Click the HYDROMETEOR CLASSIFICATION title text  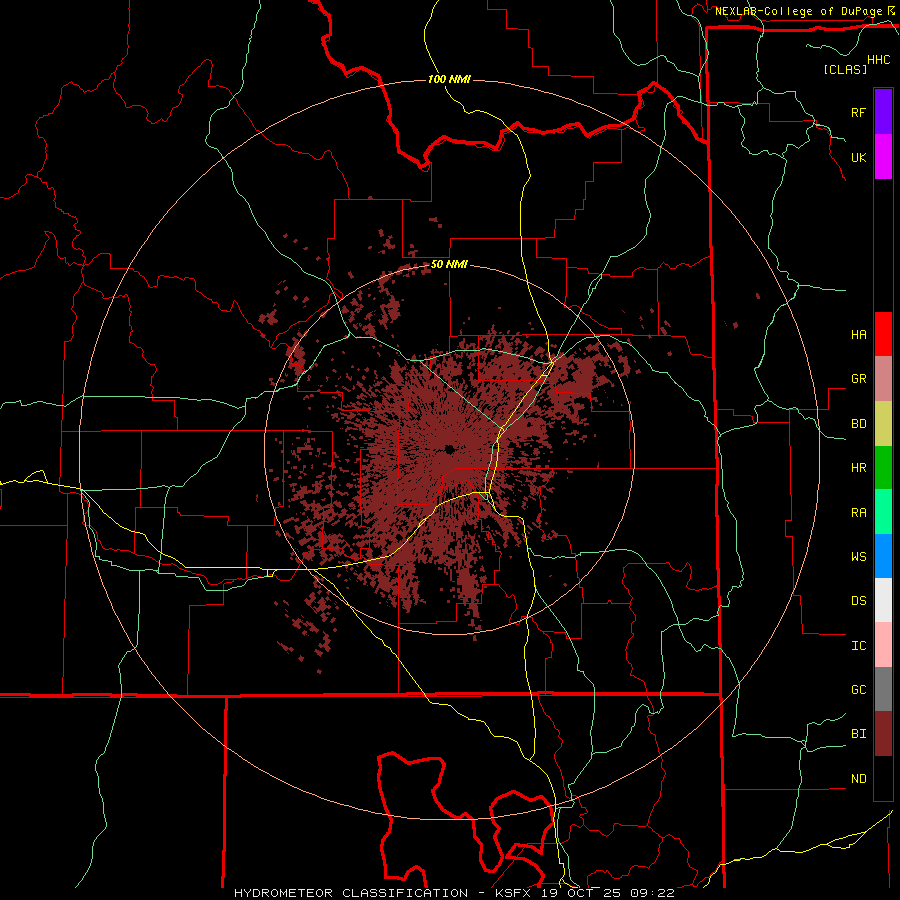click(x=351, y=893)
